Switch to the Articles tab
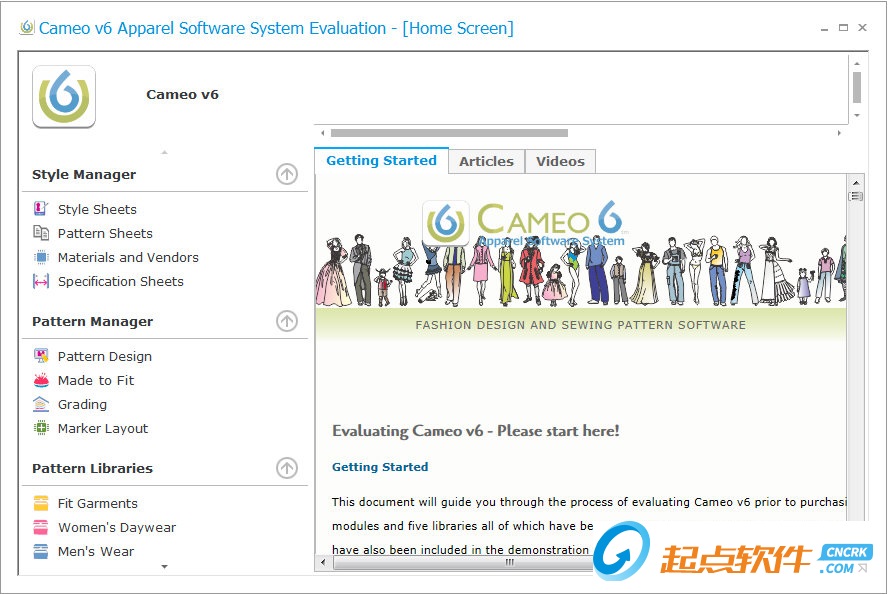 (x=487, y=161)
